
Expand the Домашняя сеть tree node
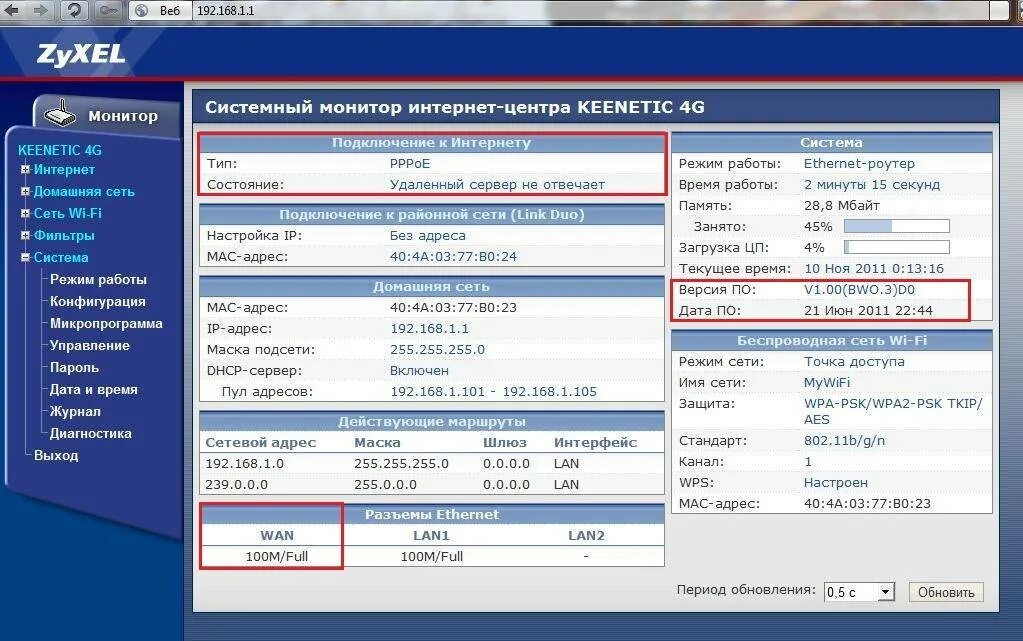tap(25, 191)
